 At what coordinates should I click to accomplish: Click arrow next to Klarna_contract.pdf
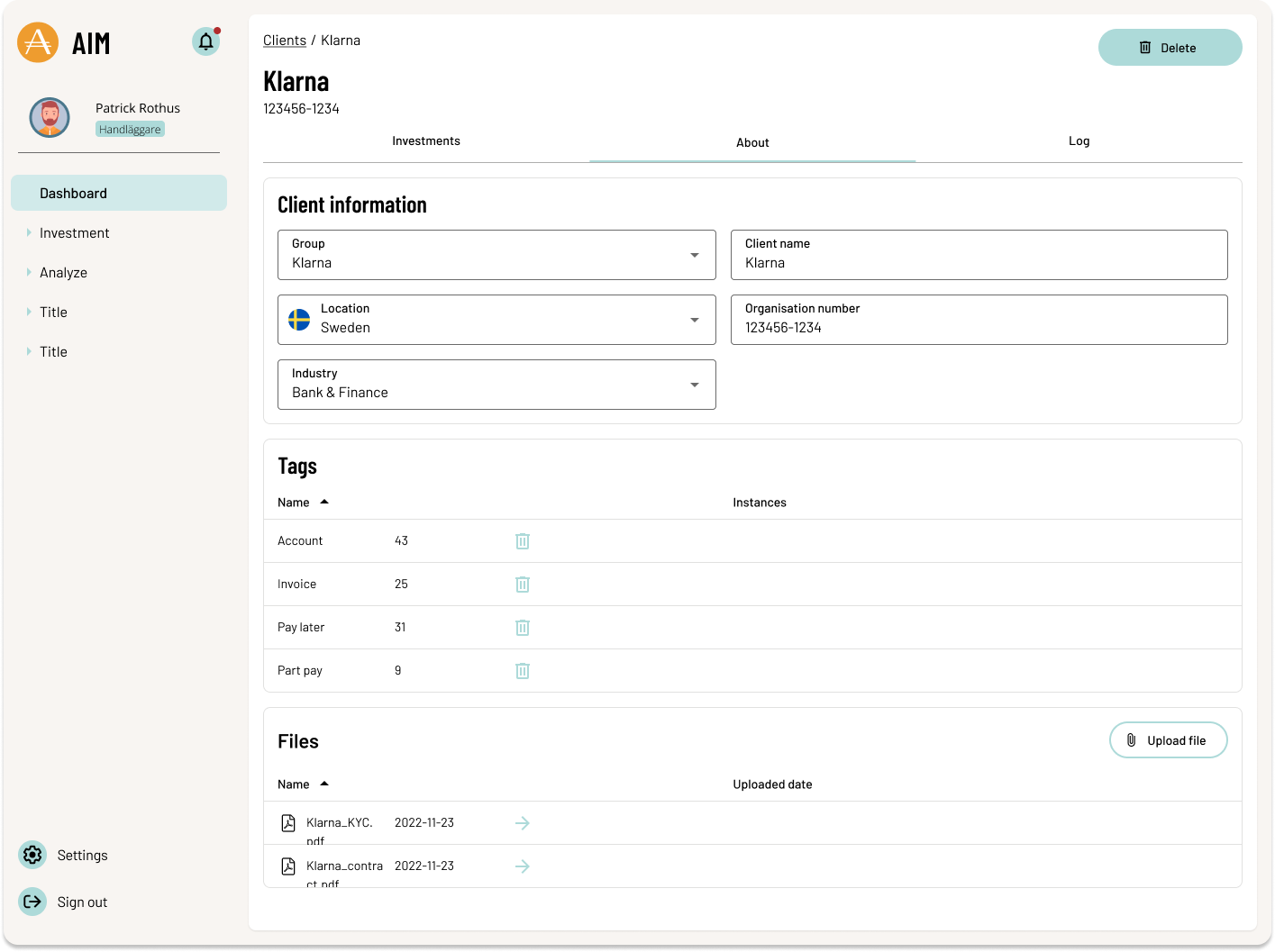point(523,866)
